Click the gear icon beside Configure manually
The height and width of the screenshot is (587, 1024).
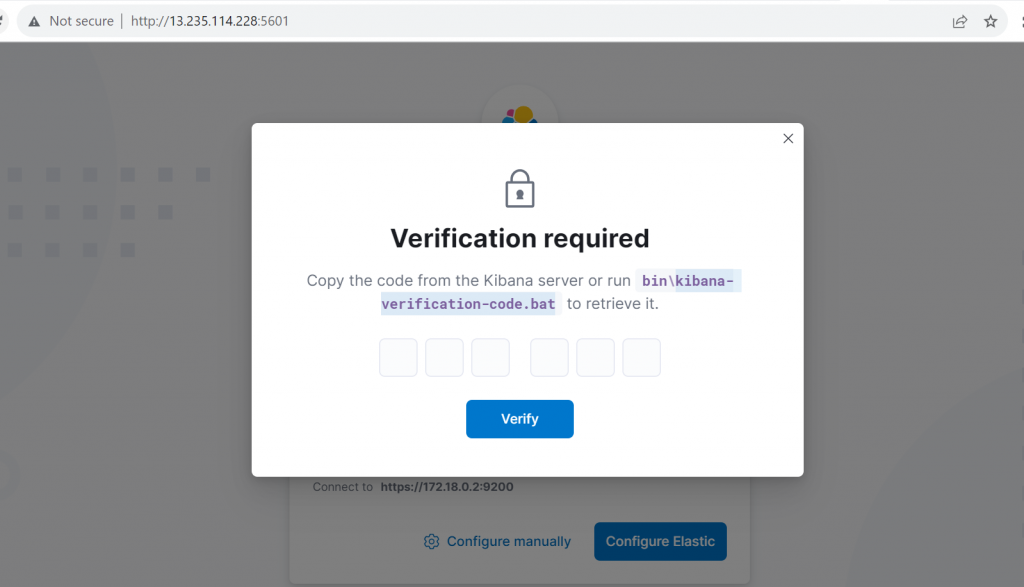pos(432,541)
